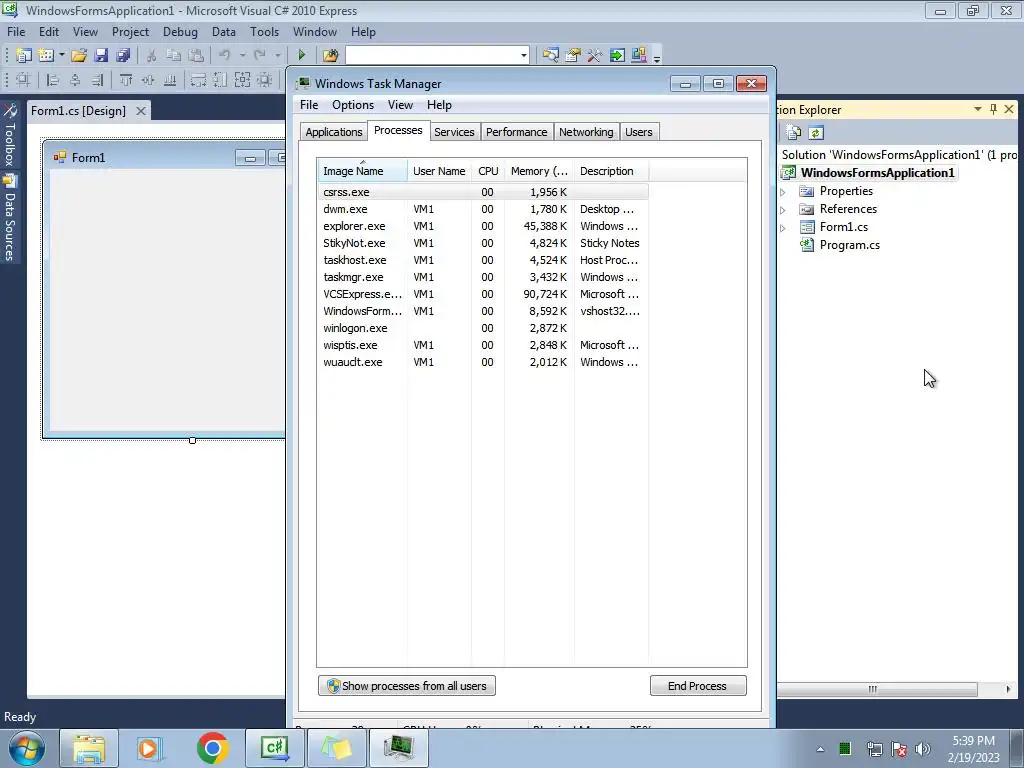Open the toolbar options overflow arrow
This screenshot has width=1024, height=768.
coord(657,57)
